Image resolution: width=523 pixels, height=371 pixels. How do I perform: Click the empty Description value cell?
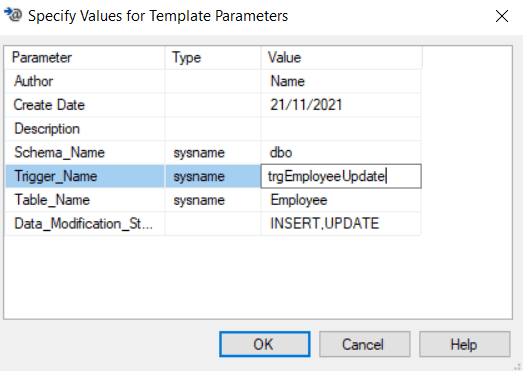(341, 129)
